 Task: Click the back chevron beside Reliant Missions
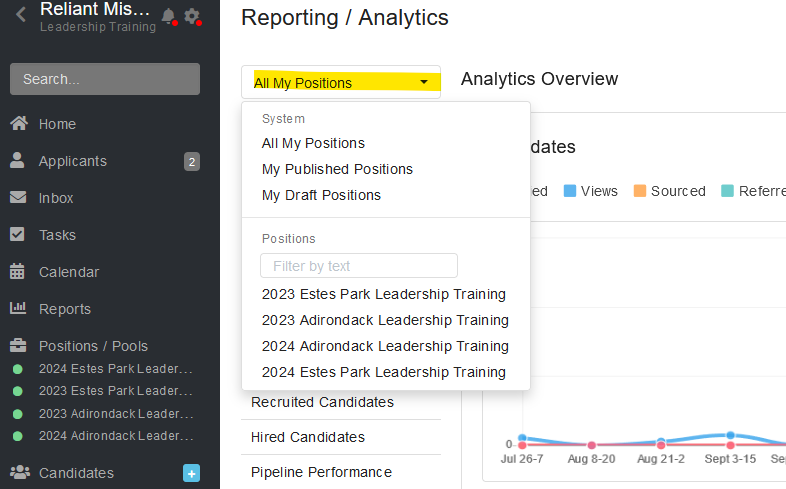[21, 15]
